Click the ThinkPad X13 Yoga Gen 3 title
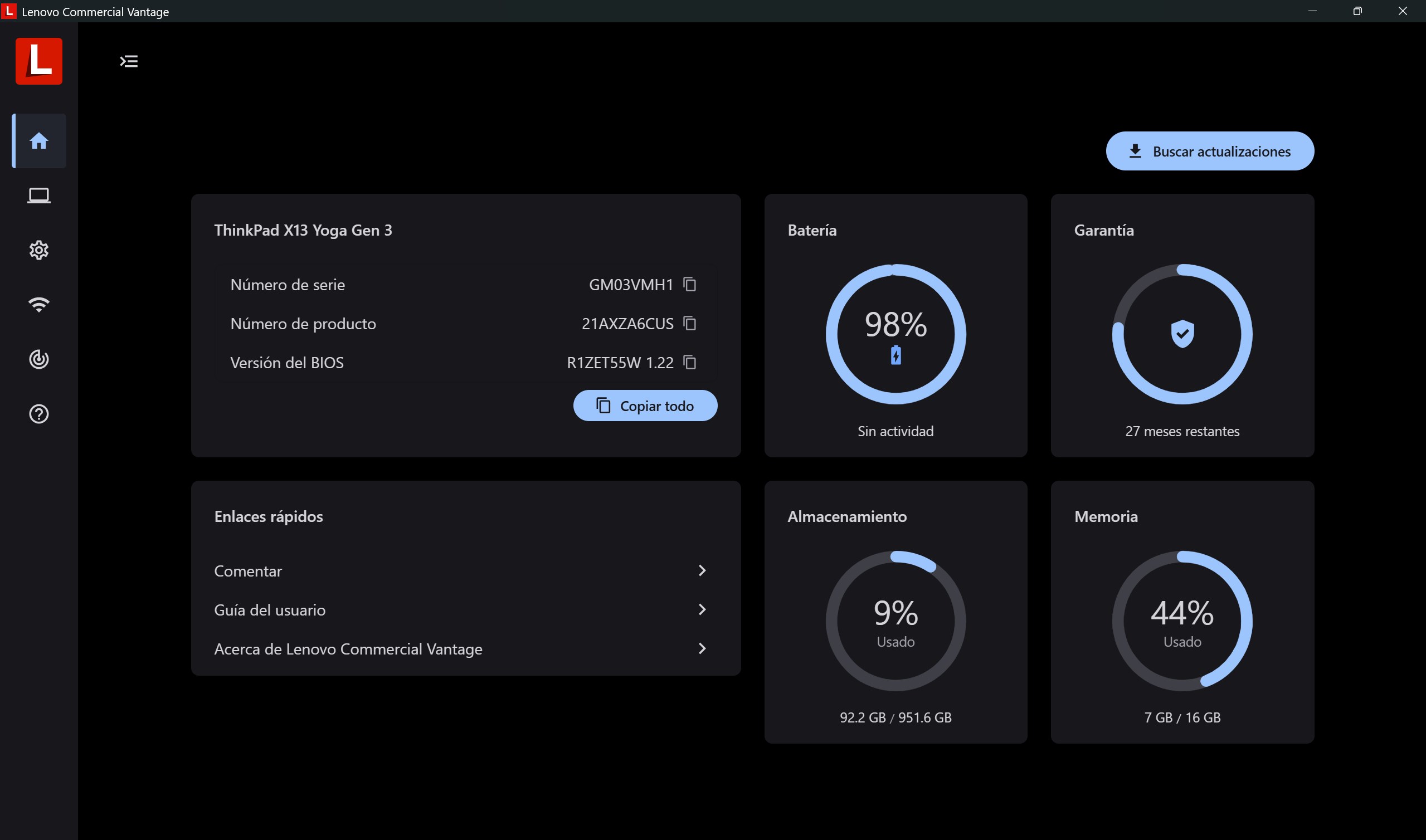Viewport: 1426px width, 840px height. point(303,231)
